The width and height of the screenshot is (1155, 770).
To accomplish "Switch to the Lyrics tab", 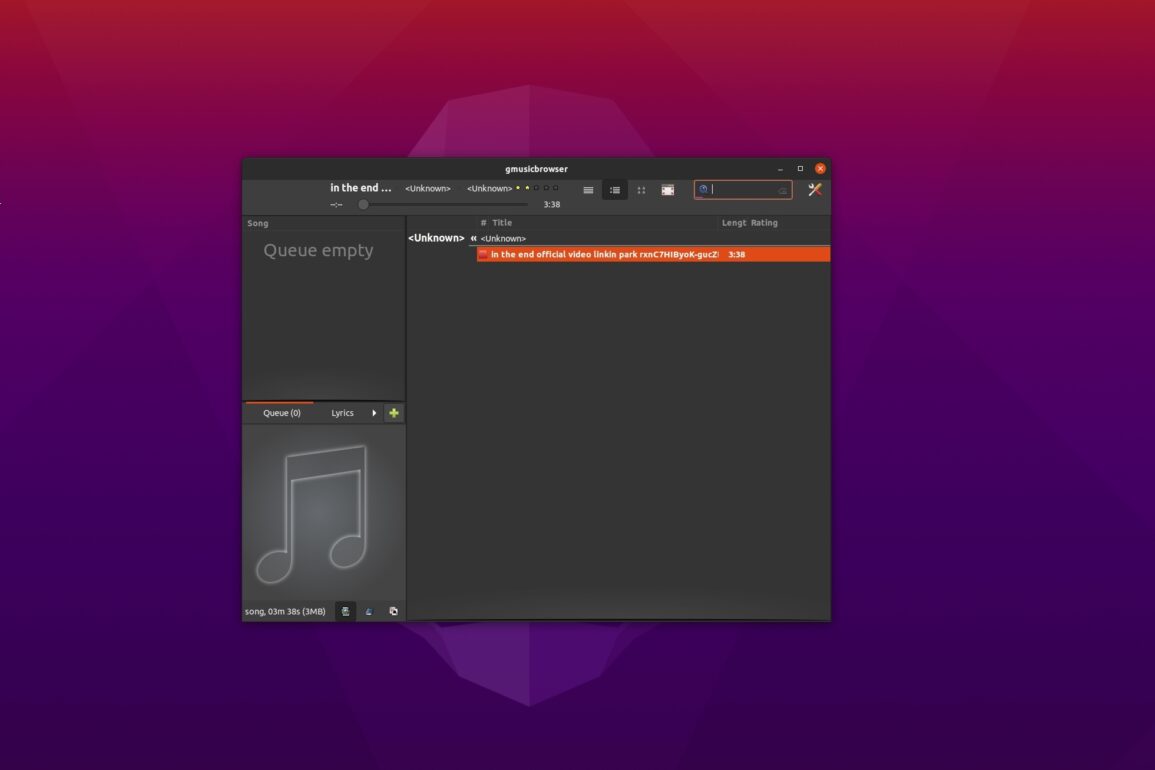I will (342, 413).
